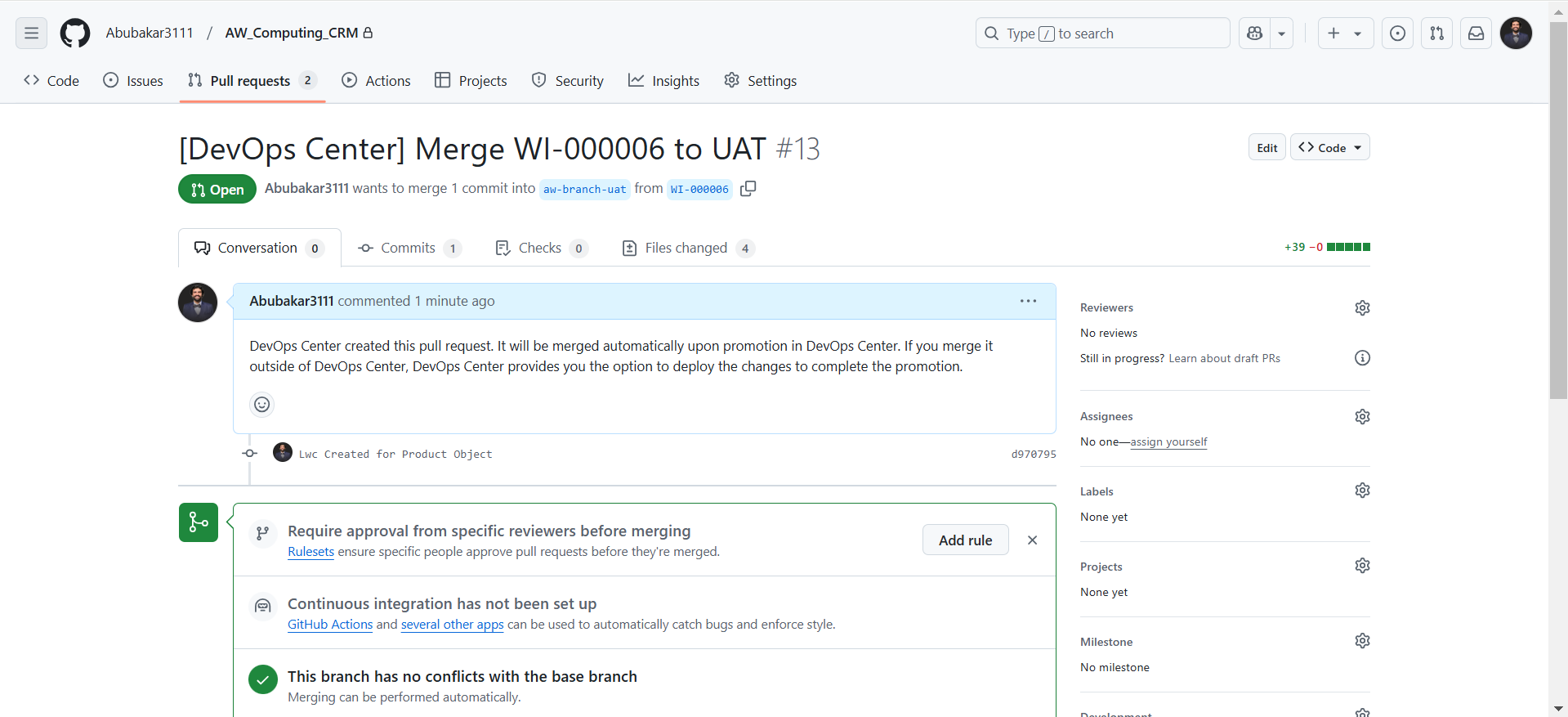1568x717 pixels.
Task: Open issues icon in top header
Action: click(1398, 34)
